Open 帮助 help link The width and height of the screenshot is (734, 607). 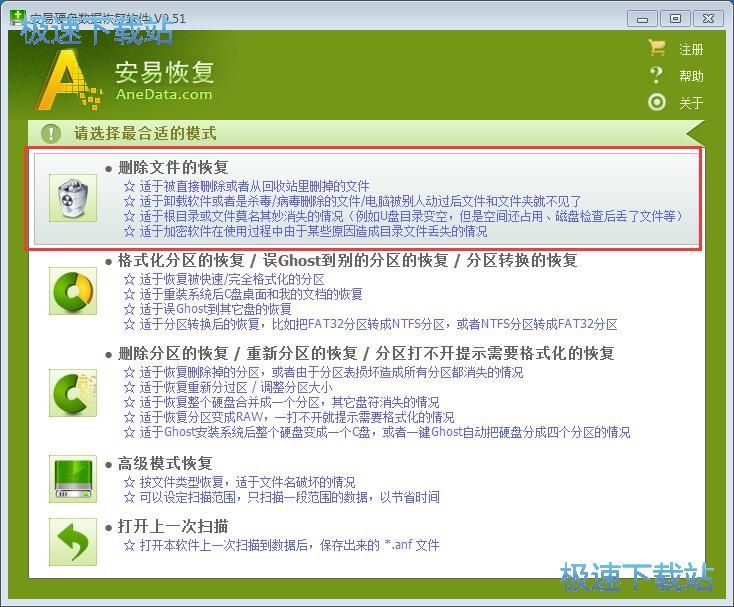(691, 76)
